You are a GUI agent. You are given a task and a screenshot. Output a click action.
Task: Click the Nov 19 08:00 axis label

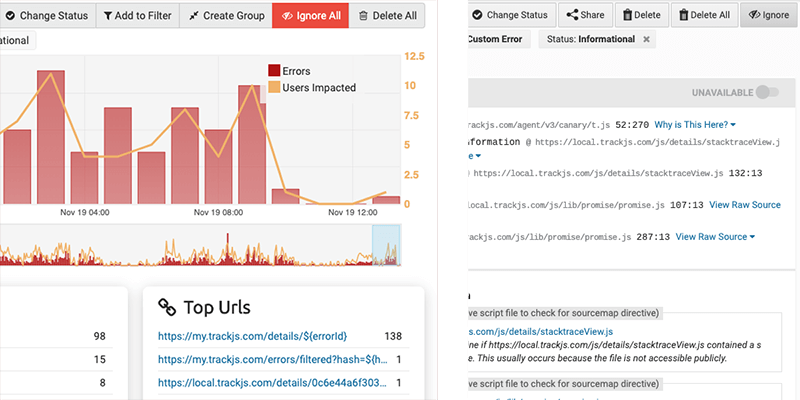[x=218, y=212]
